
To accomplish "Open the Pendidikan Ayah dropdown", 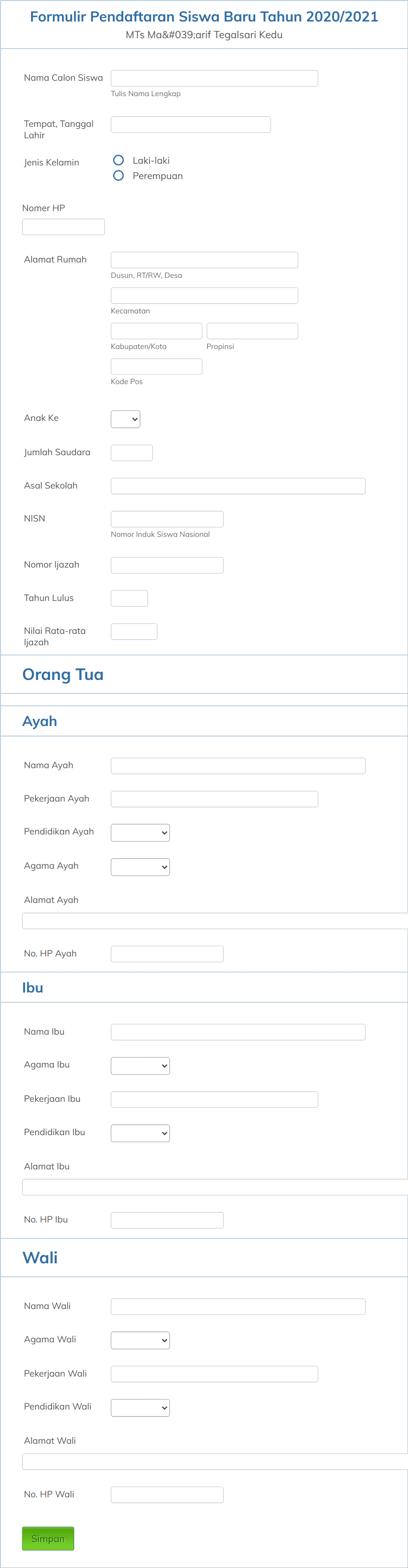I will (140, 832).
